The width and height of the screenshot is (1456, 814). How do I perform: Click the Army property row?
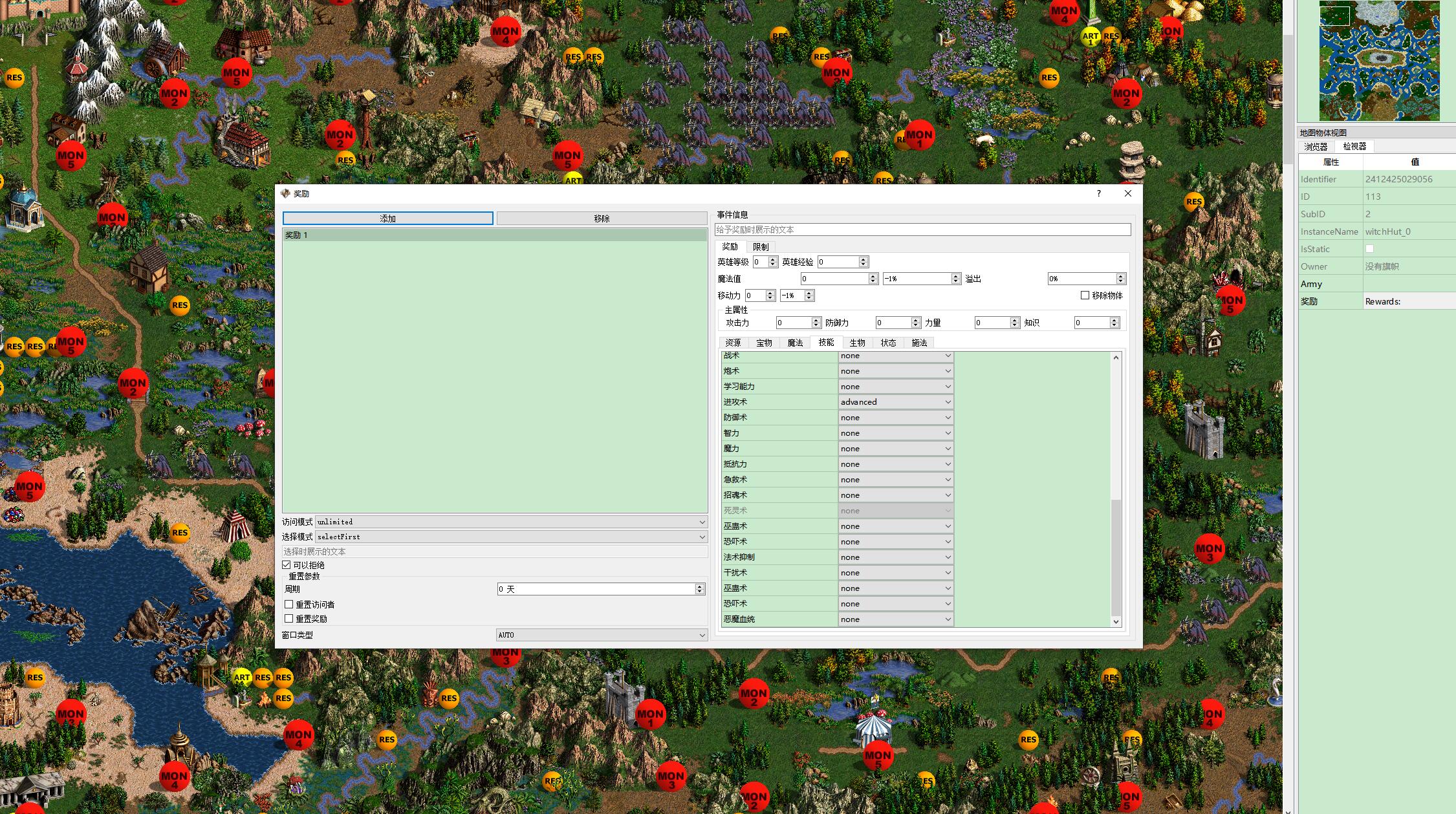(x=1377, y=284)
